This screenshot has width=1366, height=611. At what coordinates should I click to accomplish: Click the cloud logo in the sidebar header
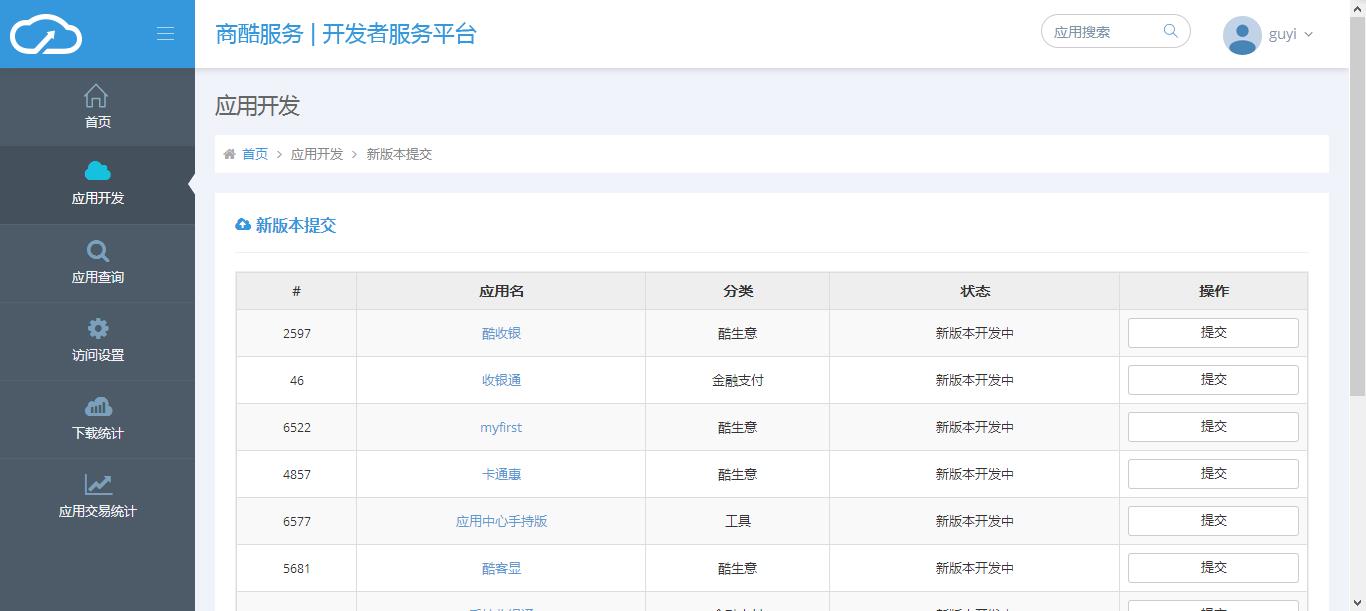46,34
